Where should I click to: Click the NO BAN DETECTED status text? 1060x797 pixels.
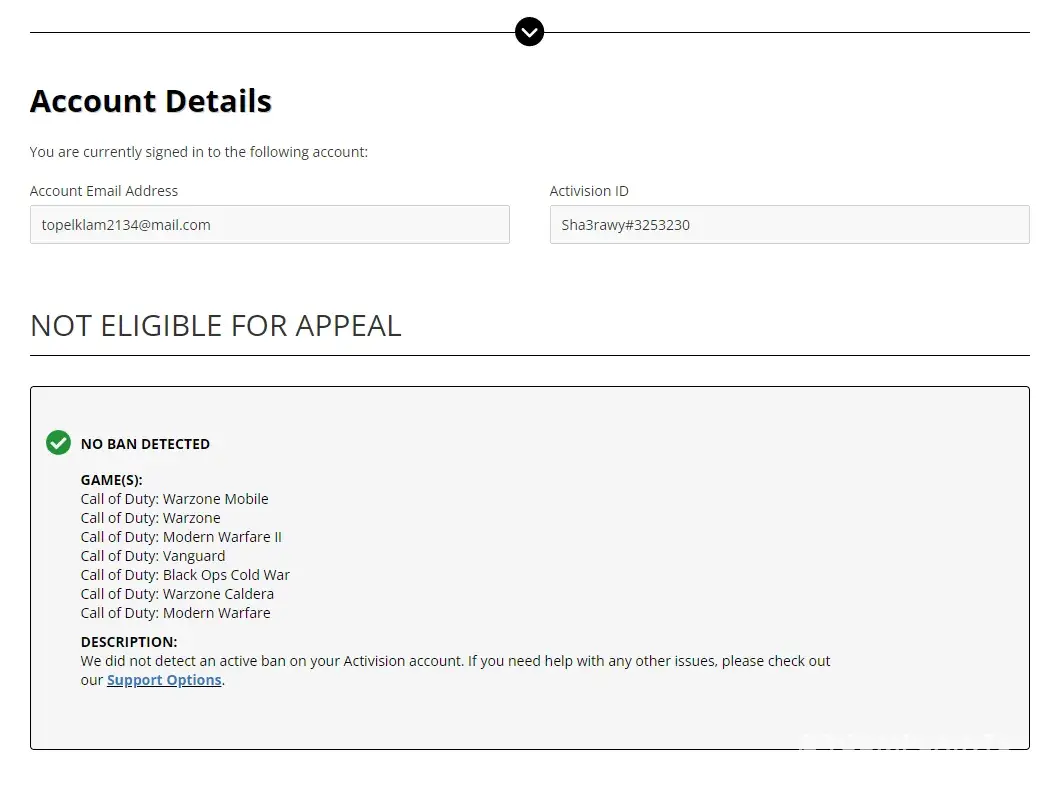pos(145,444)
